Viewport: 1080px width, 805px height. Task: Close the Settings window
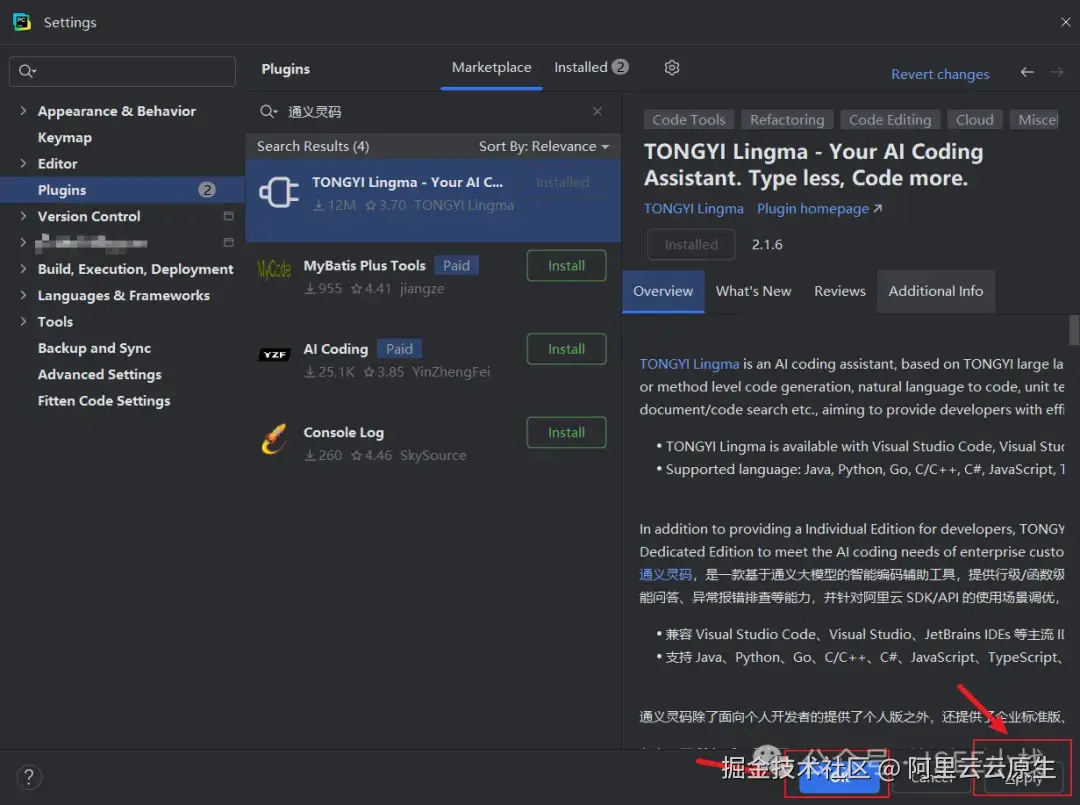tap(1066, 22)
